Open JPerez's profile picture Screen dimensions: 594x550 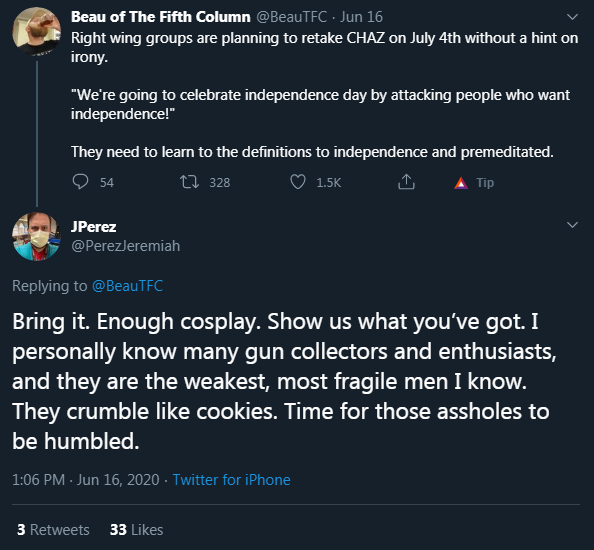click(x=36, y=236)
